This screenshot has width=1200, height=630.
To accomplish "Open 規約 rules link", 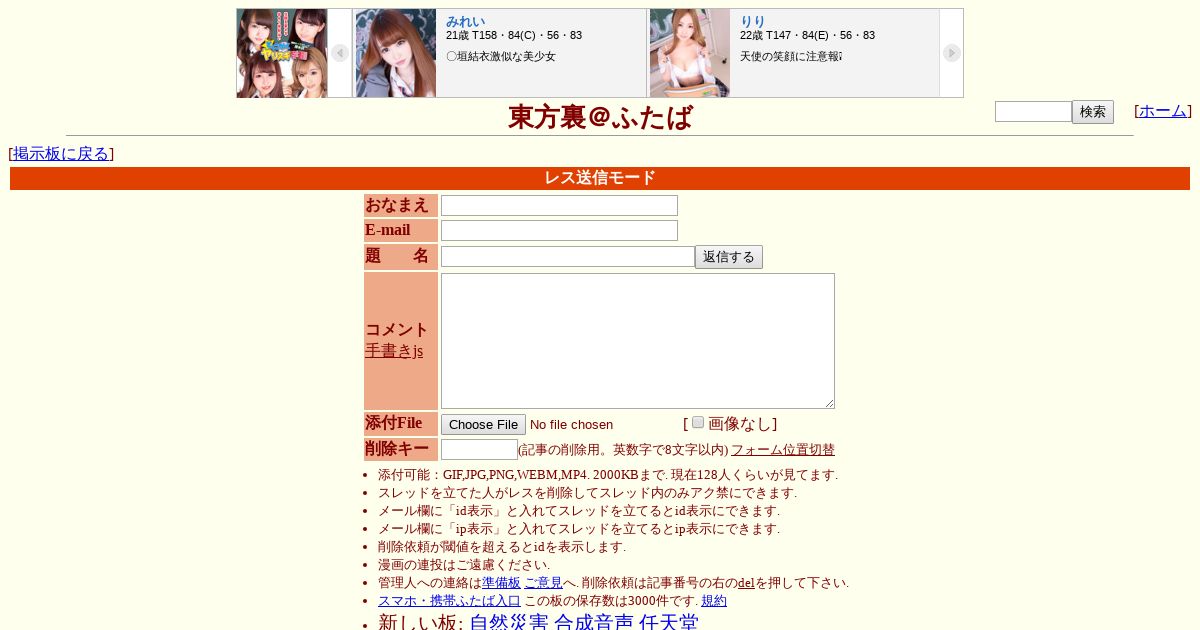I will (x=714, y=601).
